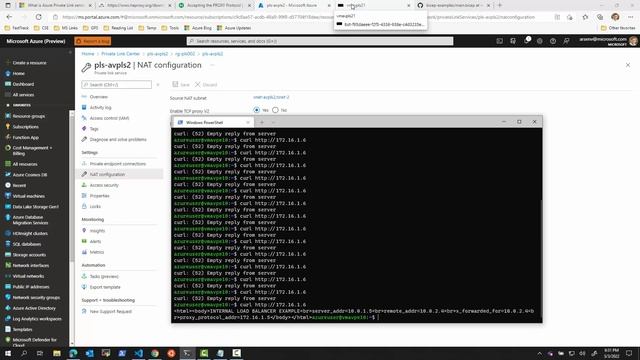Select the Windows PowerShell tab
Viewport: 640px width, 360px height.
pyautogui.click(x=212, y=122)
